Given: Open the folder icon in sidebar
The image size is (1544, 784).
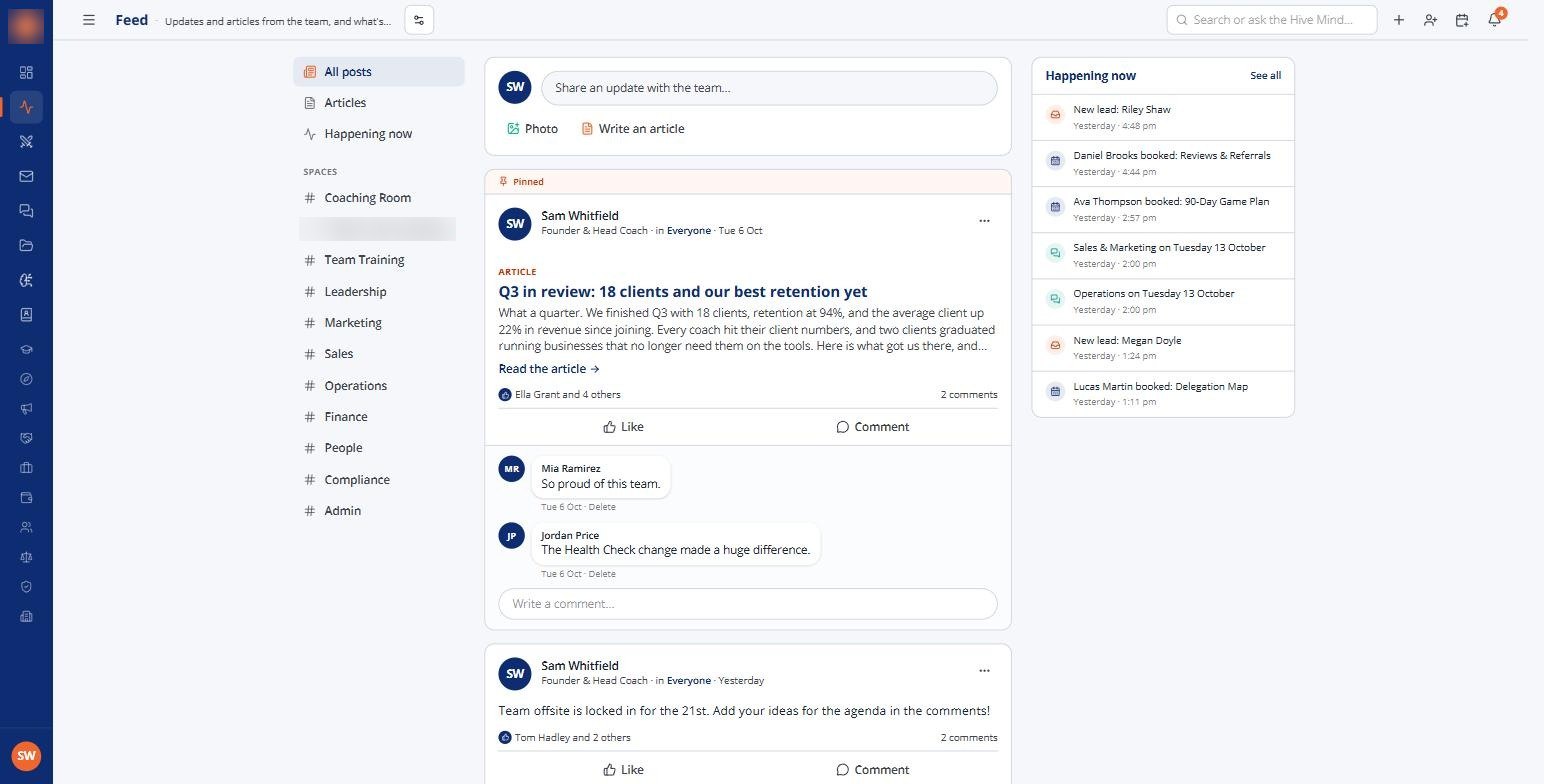Looking at the screenshot, I should click(26, 245).
